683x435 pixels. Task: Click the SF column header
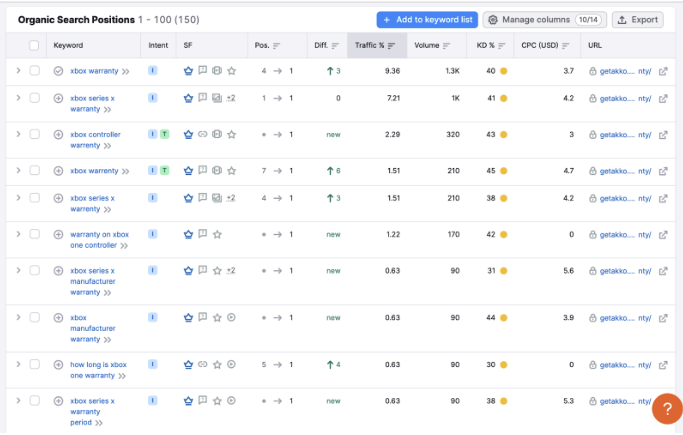(188, 45)
